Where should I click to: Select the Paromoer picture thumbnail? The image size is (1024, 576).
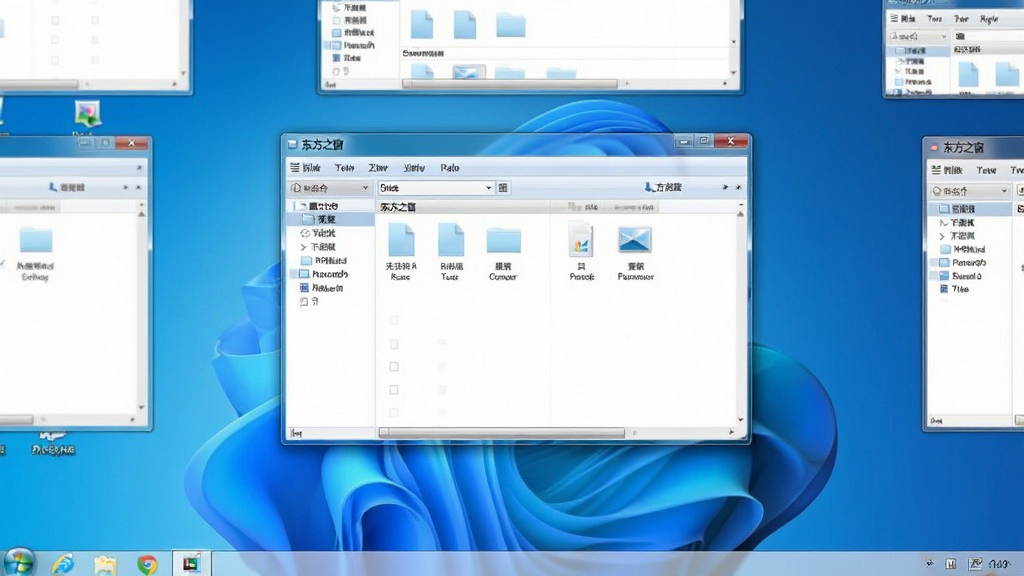(635, 240)
